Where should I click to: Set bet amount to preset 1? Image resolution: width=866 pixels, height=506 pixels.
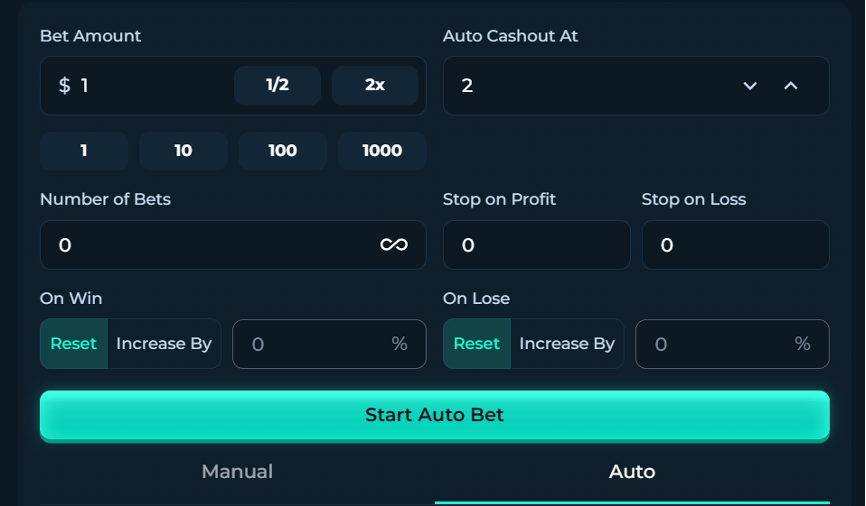click(x=84, y=151)
